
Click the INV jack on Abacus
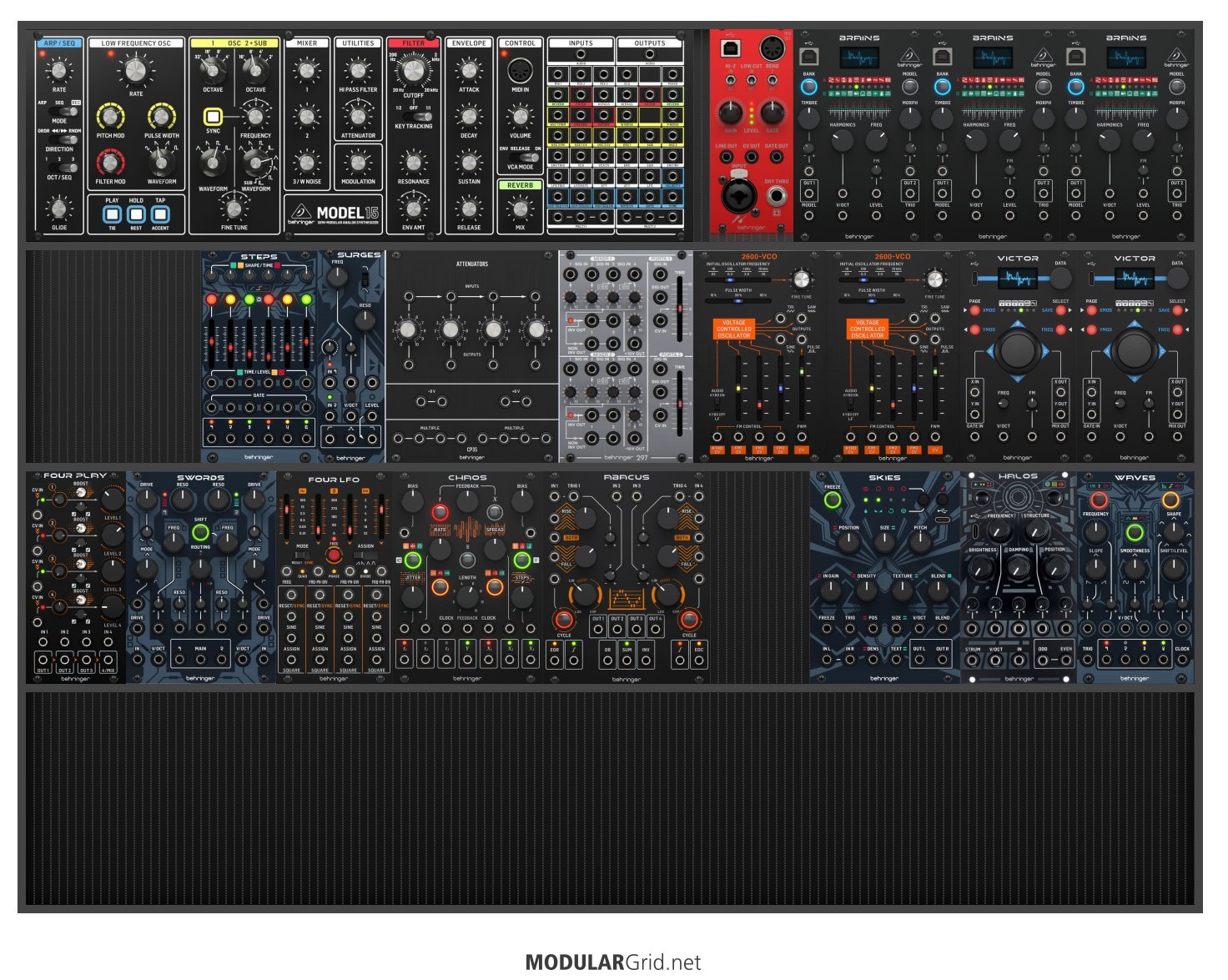(x=646, y=661)
